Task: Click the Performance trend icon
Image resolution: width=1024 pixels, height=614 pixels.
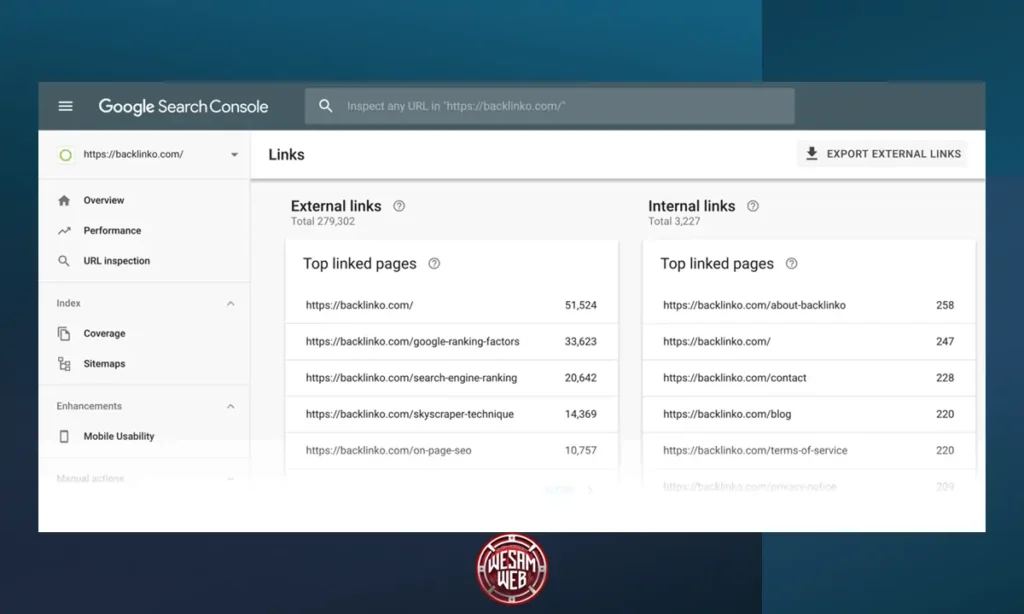Action: [64, 230]
